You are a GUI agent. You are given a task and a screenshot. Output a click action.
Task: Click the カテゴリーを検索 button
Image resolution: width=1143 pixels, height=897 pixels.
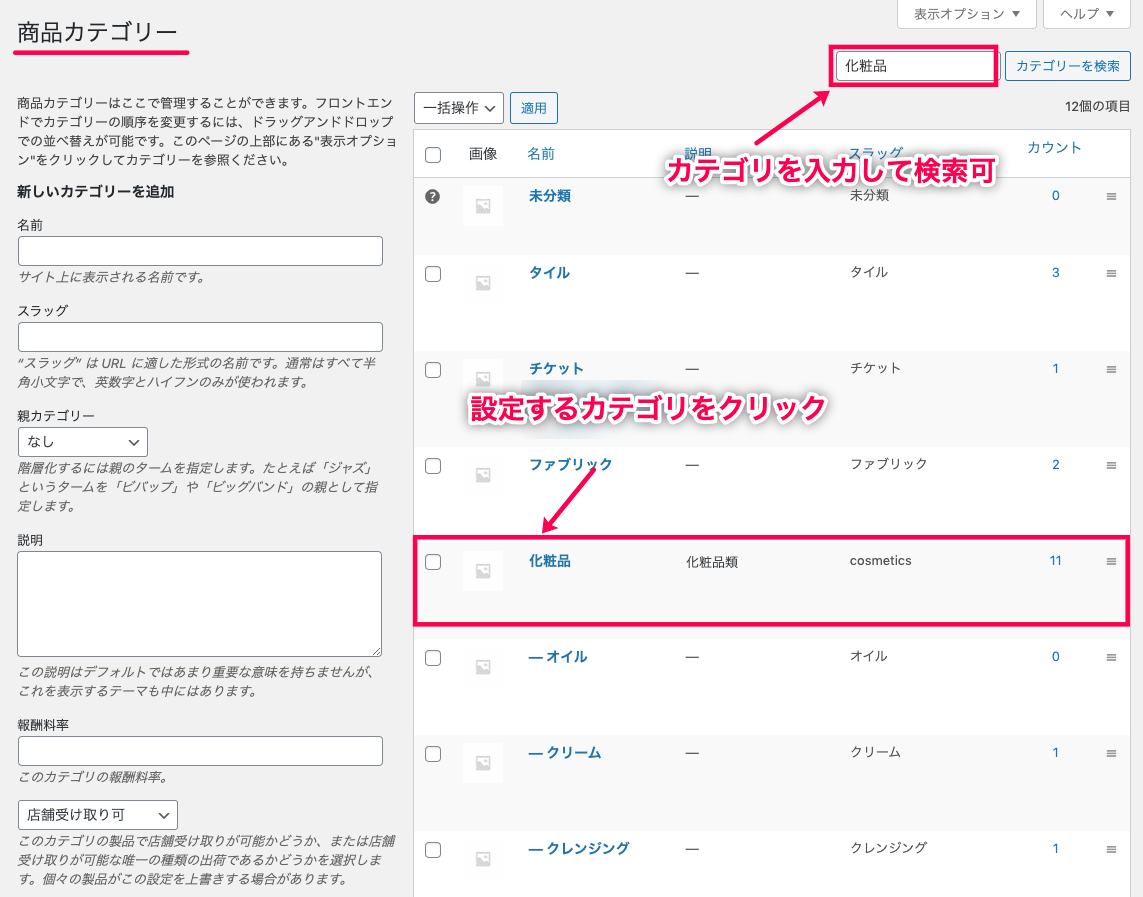(x=1068, y=66)
